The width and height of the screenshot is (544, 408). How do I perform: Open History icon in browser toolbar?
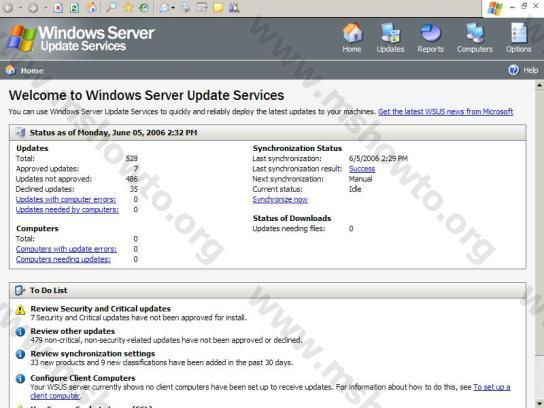pos(144,7)
